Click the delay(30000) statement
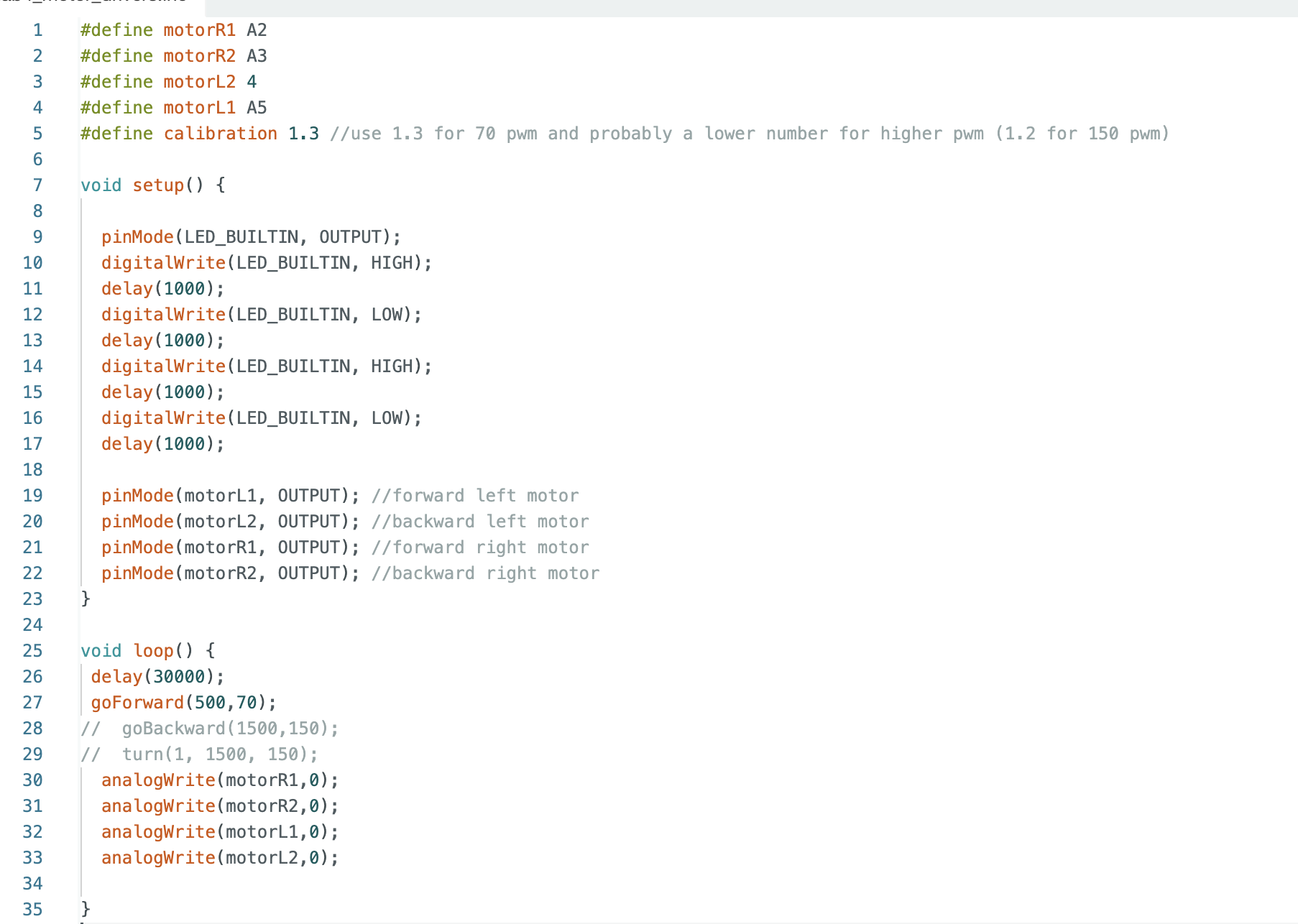Viewport: 1298px width, 924px height. coord(157,677)
